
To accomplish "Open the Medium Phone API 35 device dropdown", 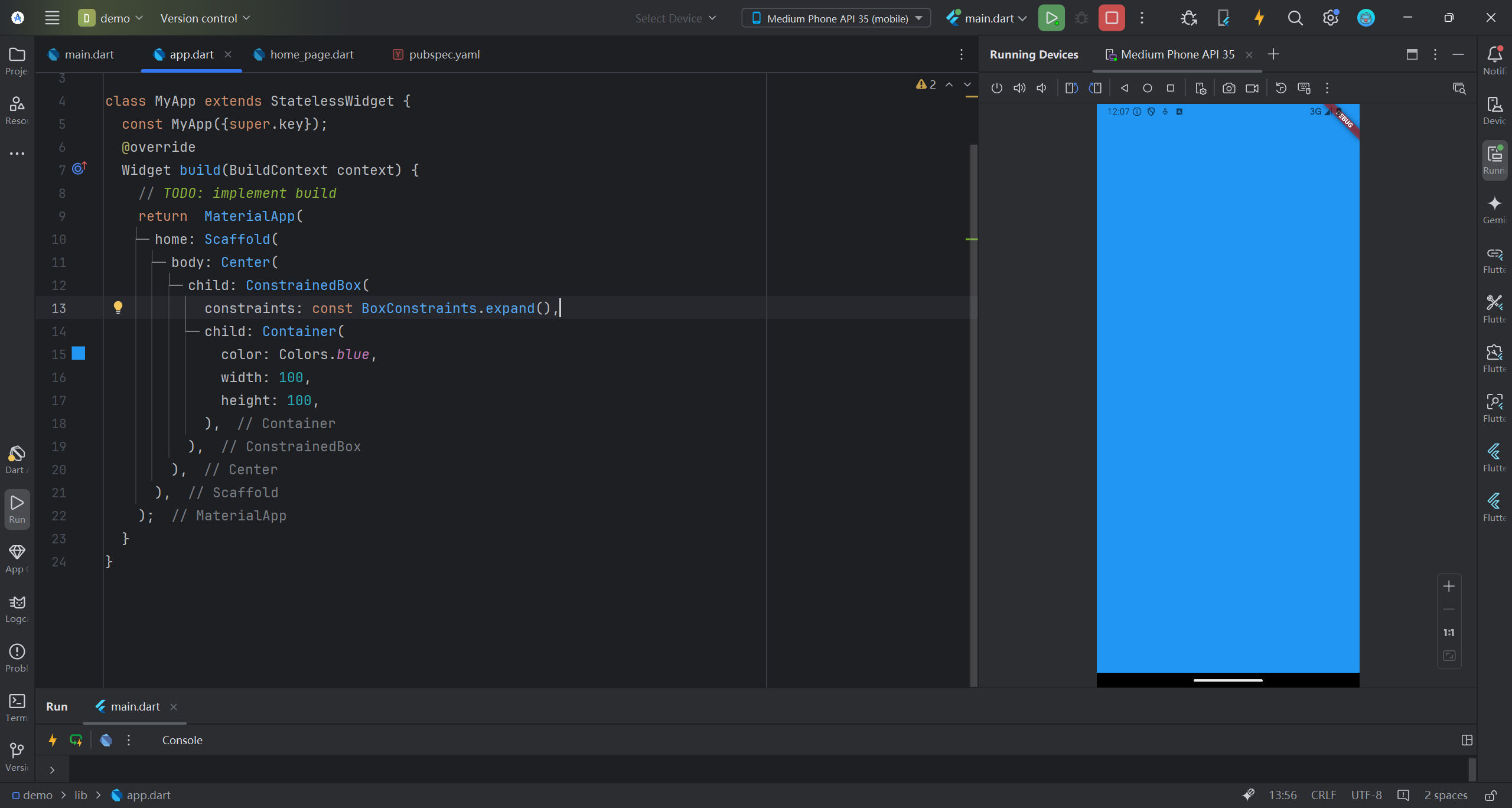I will tap(836, 18).
